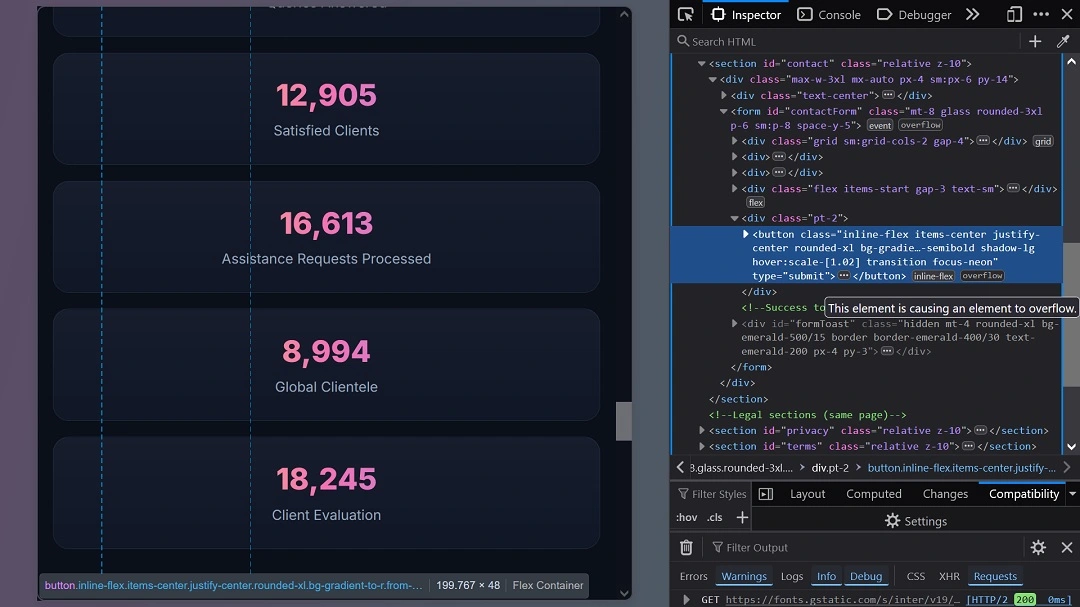Expand the section#privacy node
1080x607 pixels.
click(702, 430)
